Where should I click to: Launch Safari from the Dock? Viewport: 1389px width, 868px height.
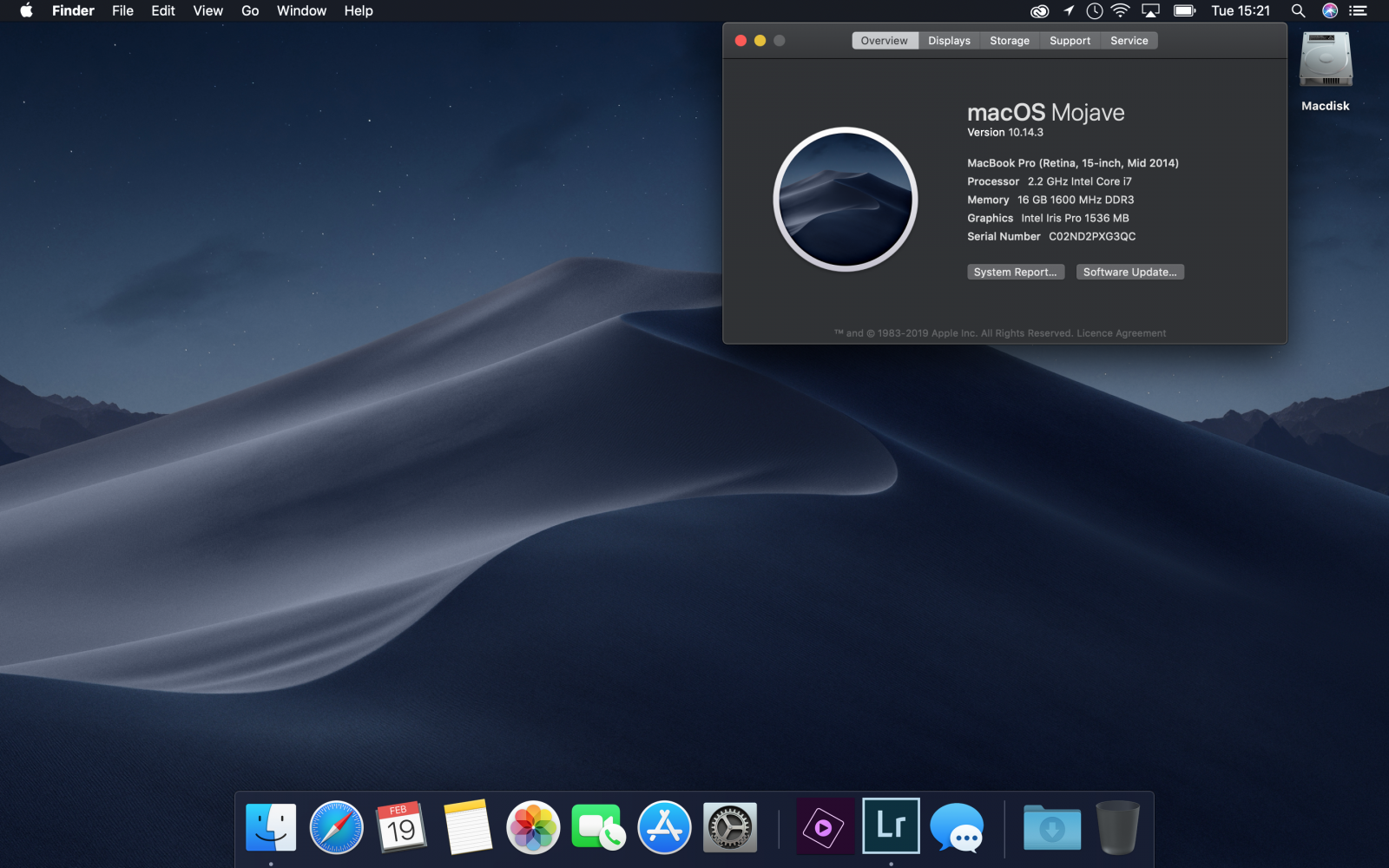pos(337,827)
